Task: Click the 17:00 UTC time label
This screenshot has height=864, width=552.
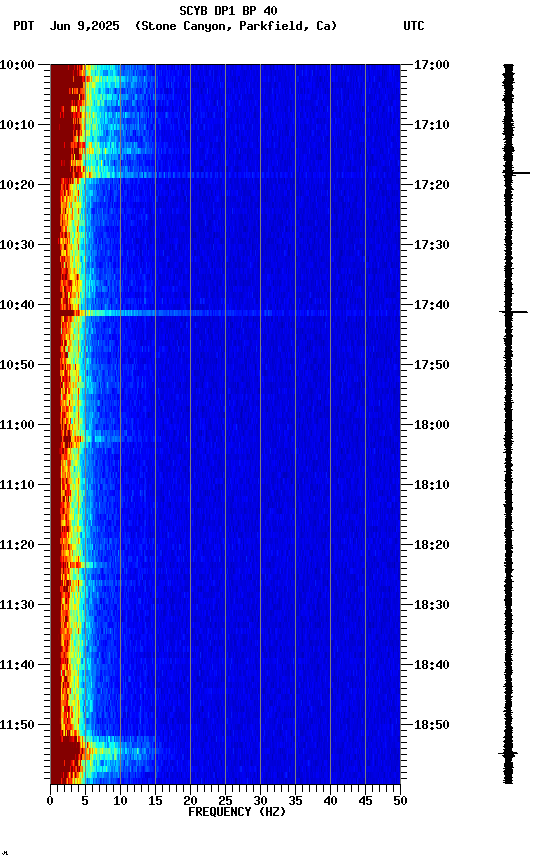Action: (x=432, y=65)
